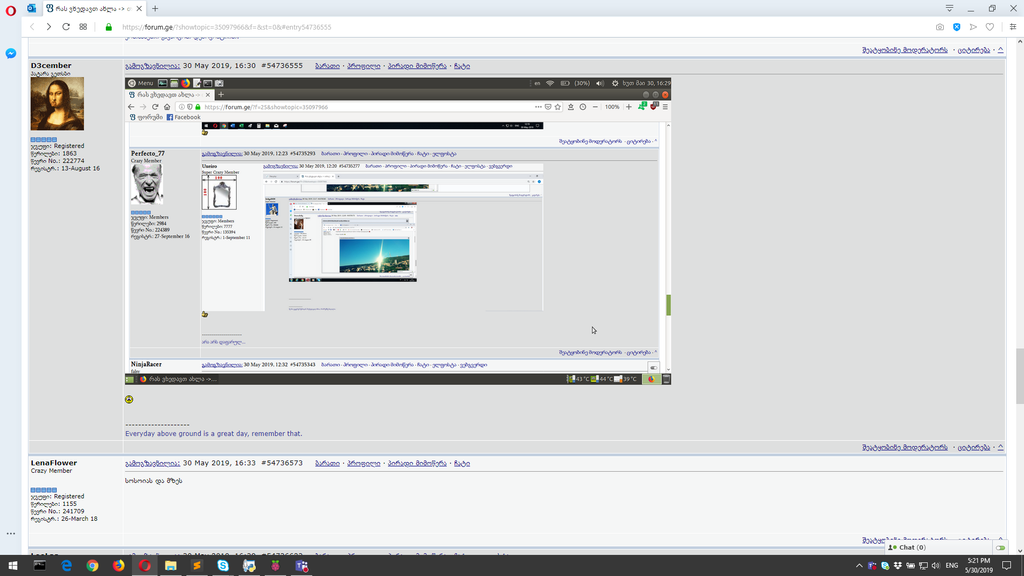The width and height of the screenshot is (1024, 576).
Task: Open Sublime Text from the taskbar
Action: [197, 566]
